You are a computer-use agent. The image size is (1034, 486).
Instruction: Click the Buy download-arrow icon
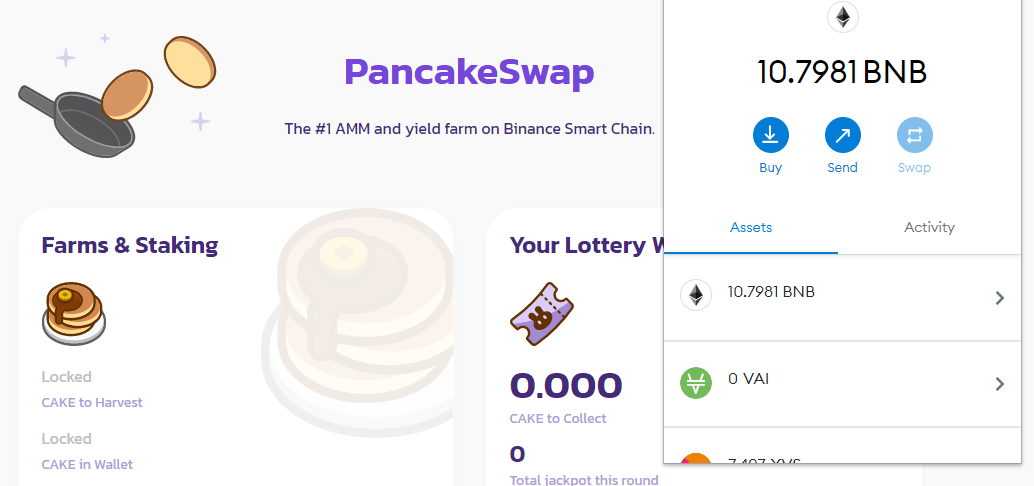pyautogui.click(x=770, y=136)
